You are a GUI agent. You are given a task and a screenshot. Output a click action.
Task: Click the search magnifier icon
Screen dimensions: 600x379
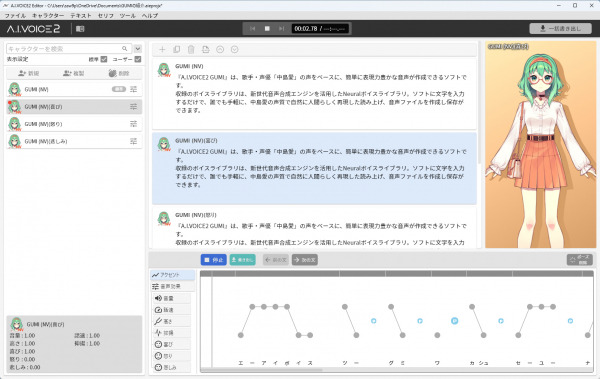pos(124,49)
